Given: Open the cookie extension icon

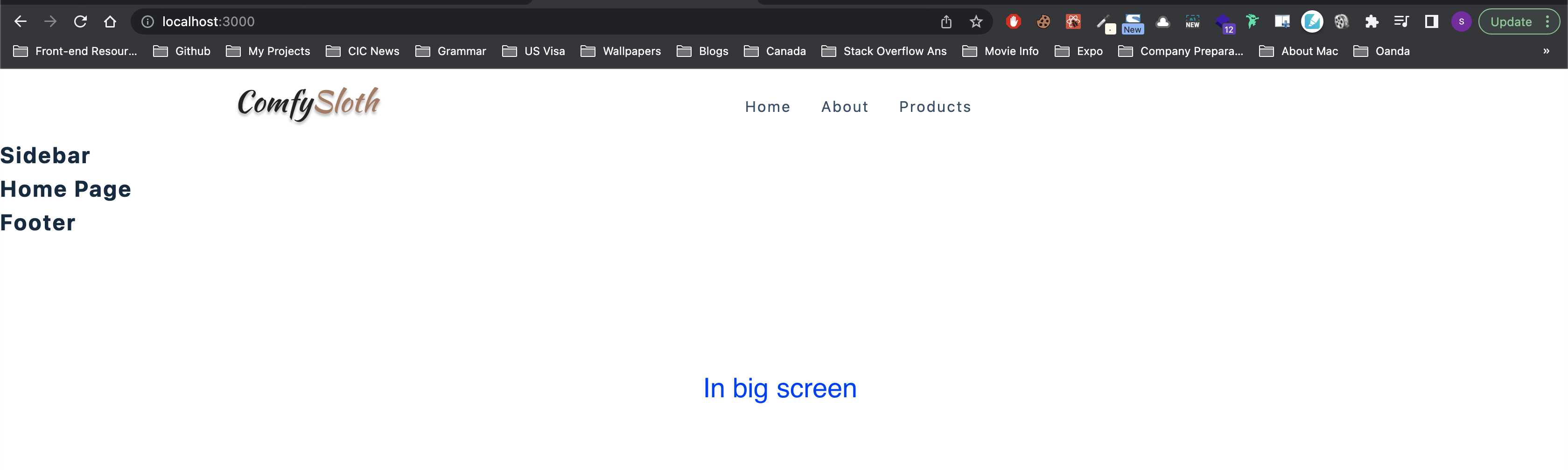Looking at the screenshot, I should coord(1043,22).
